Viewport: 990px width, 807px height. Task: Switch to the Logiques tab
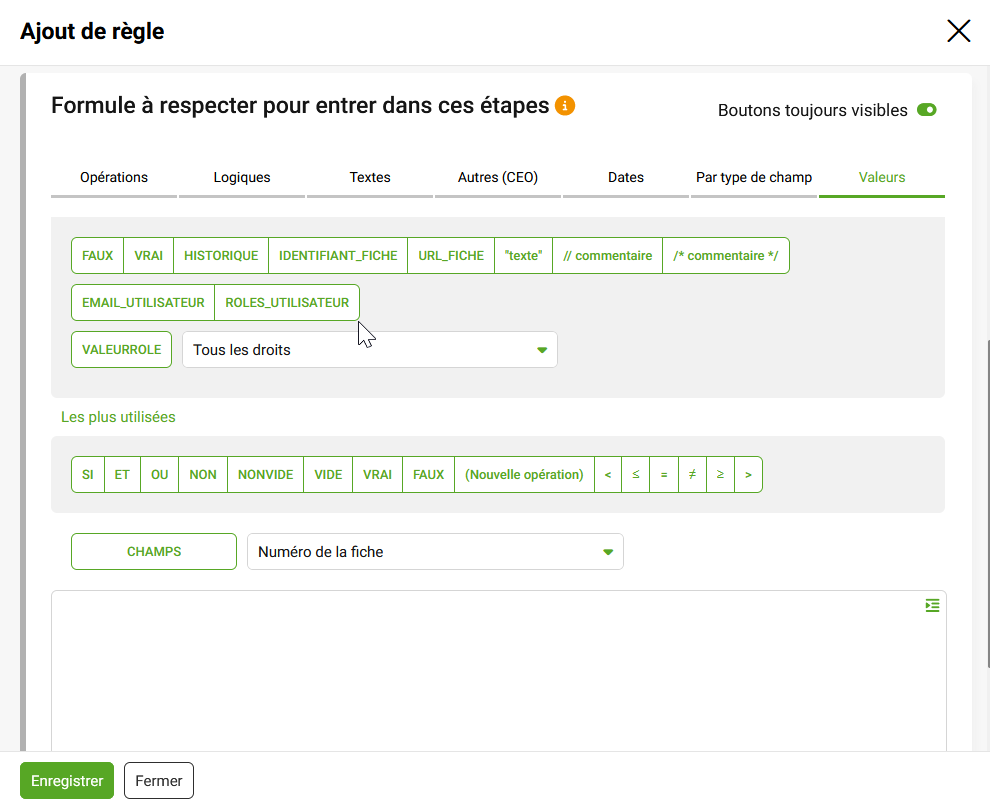[242, 178]
